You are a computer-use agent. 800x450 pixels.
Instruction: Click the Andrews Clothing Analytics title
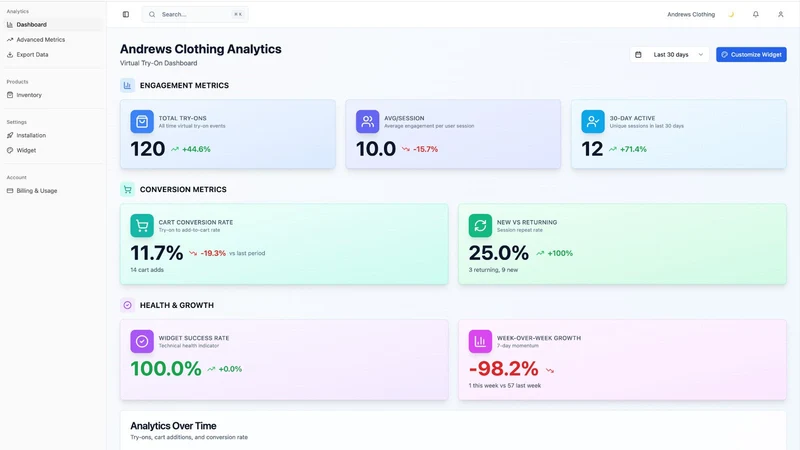pyautogui.click(x=201, y=49)
